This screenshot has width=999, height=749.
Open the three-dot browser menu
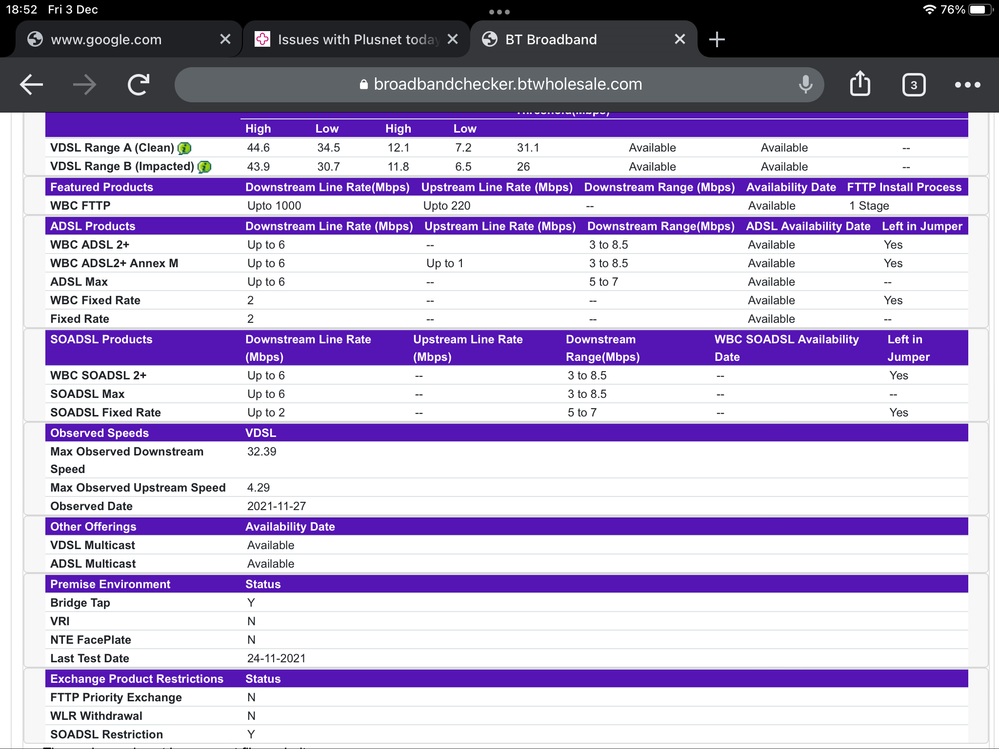(967, 85)
